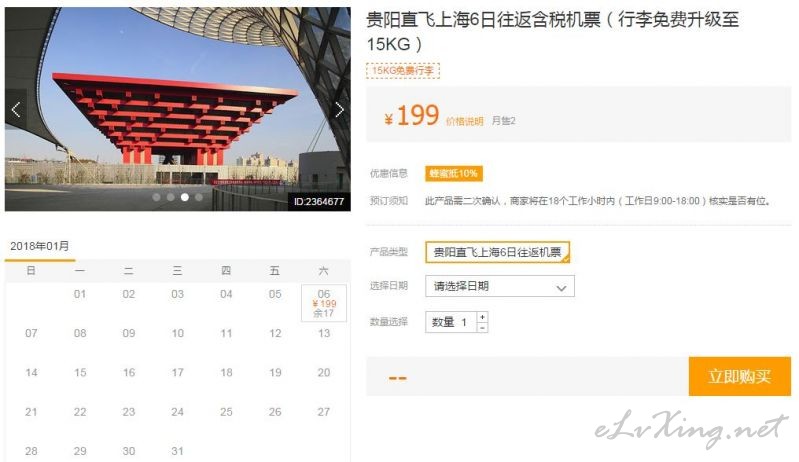This screenshot has width=799, height=462.
Task: Select the first carousel indicator dot
Action: [156, 197]
